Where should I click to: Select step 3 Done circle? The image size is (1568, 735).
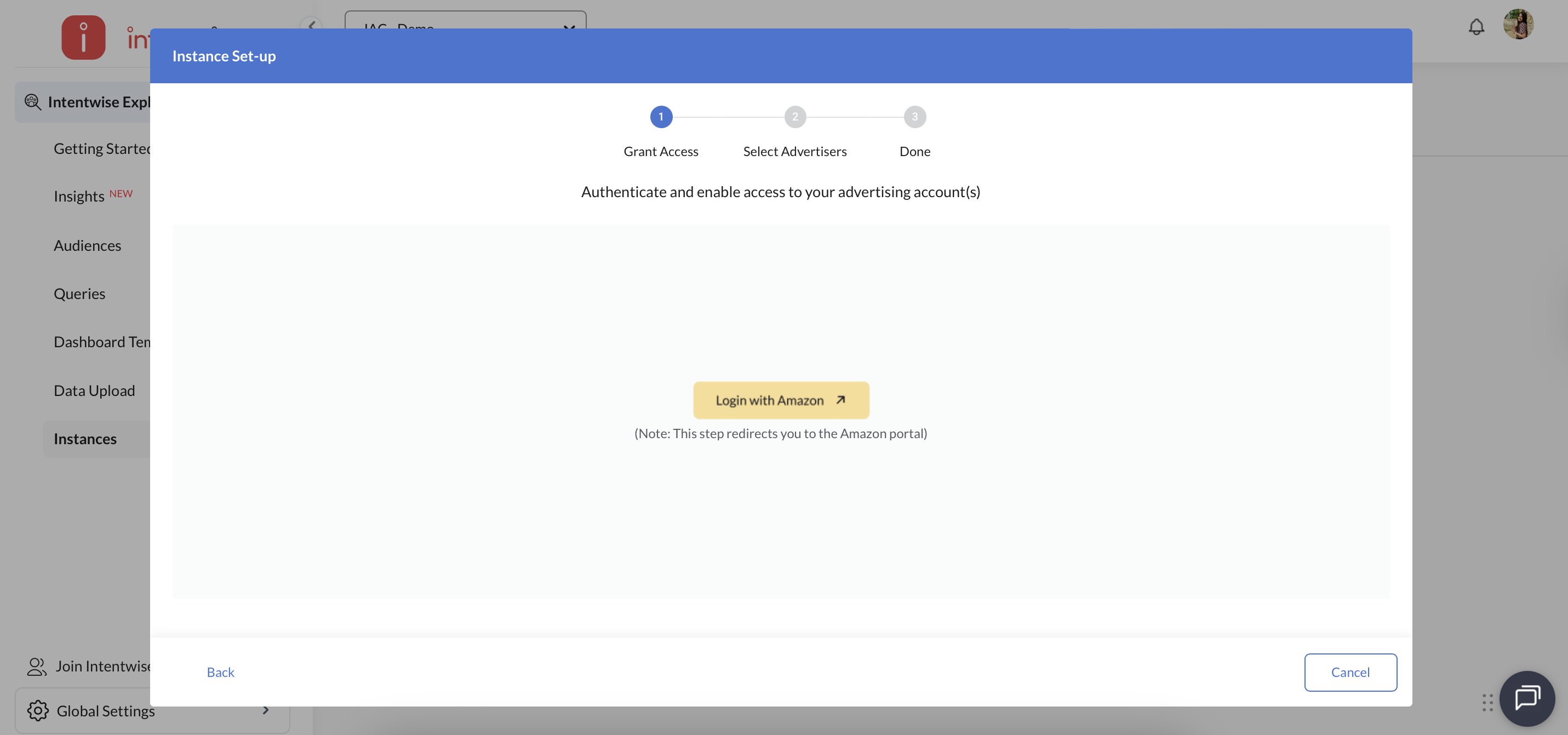(914, 117)
